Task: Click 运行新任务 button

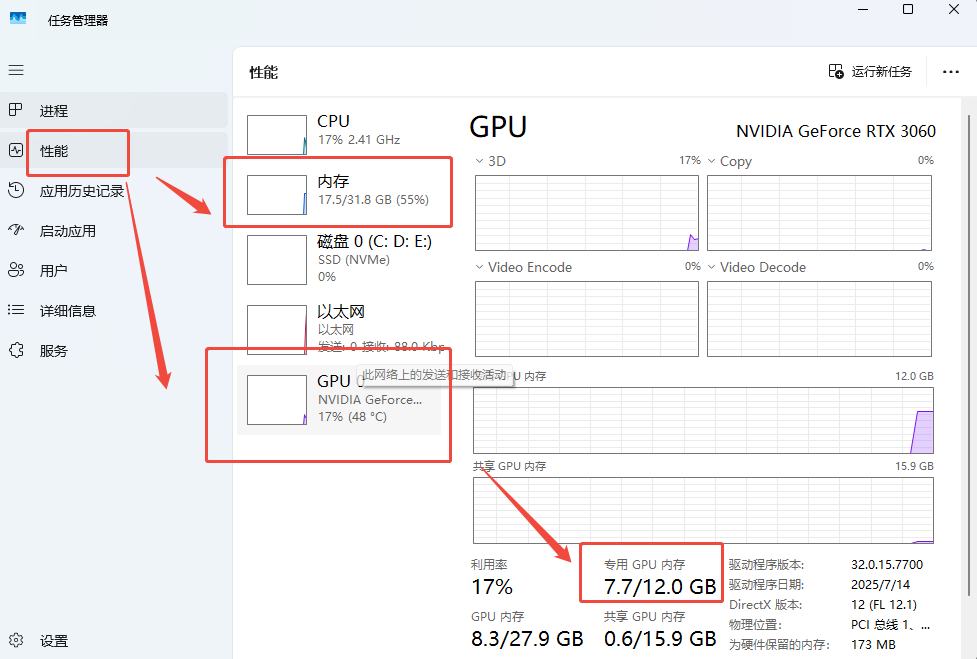Action: pos(870,72)
